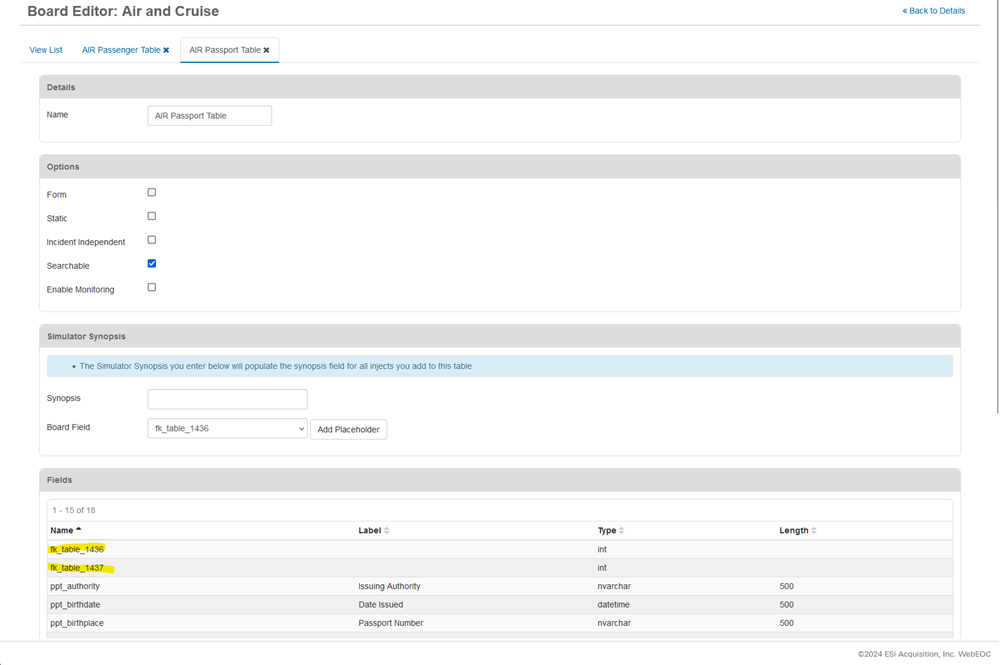Click inside the Synopsis input field
Screen dimensions: 1000x665
(x=227, y=398)
